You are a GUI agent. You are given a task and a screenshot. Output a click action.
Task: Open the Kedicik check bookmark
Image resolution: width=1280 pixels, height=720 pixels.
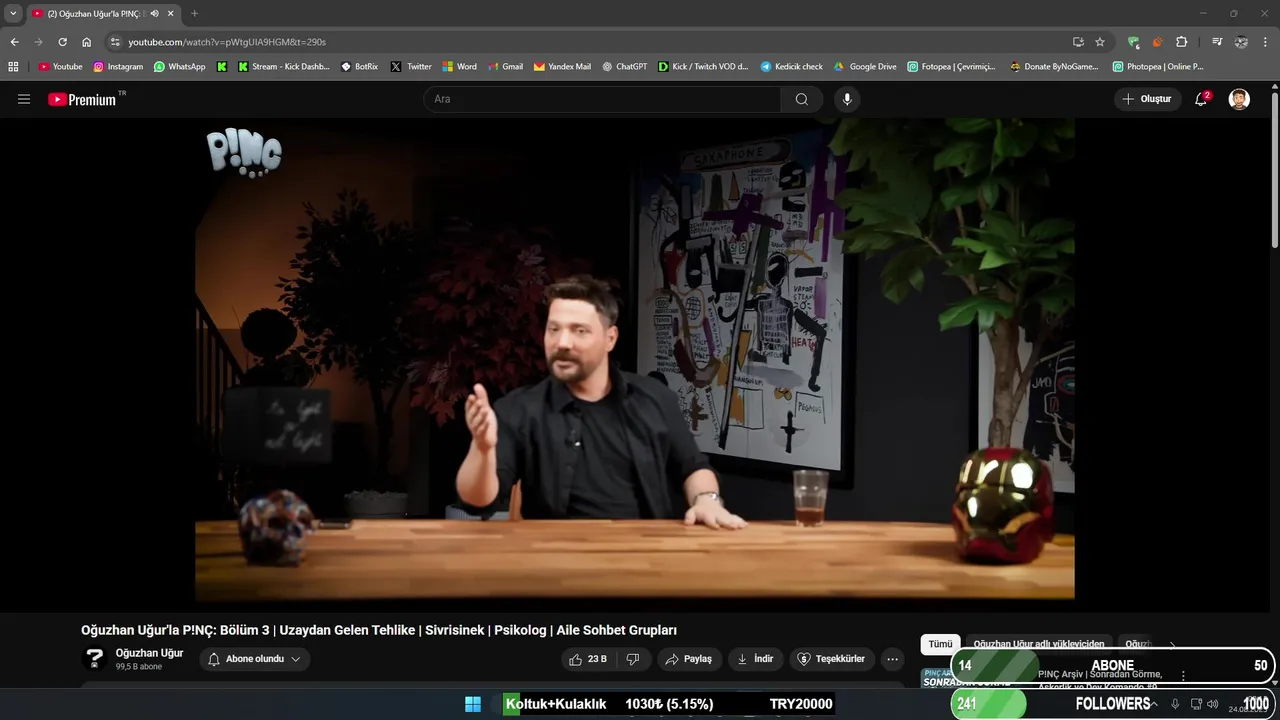[791, 66]
